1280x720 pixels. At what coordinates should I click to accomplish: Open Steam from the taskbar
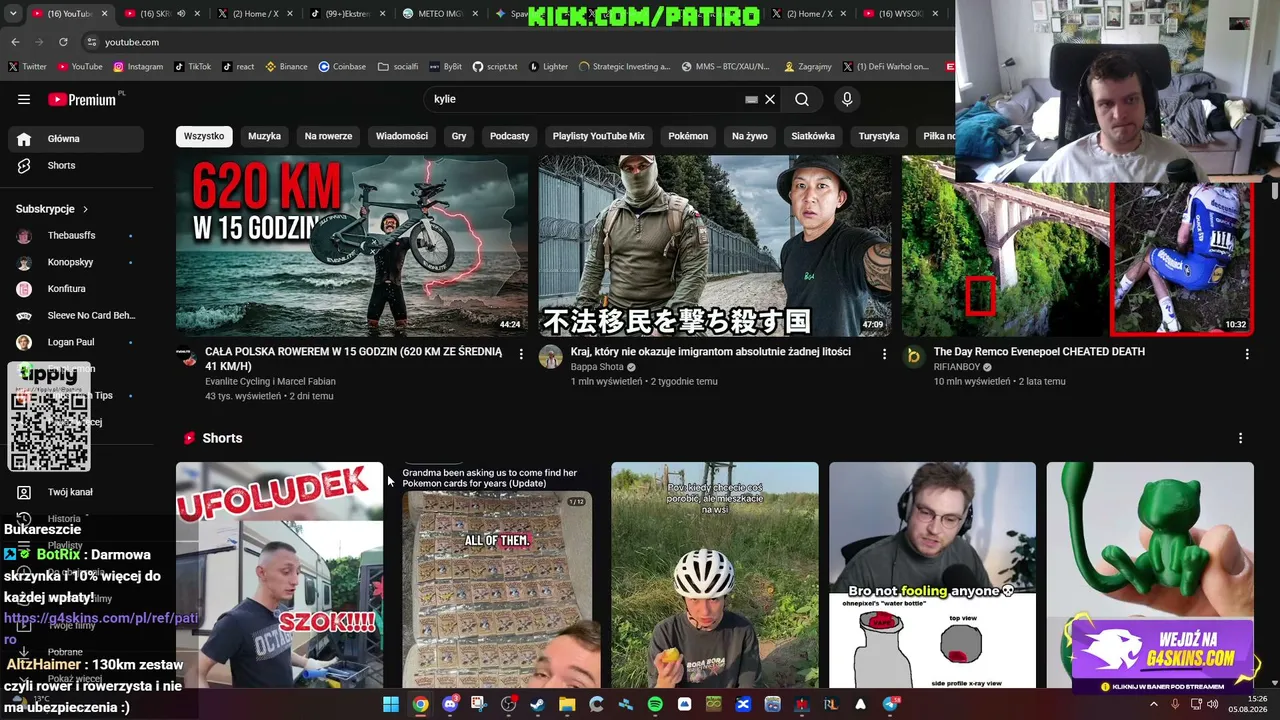538,704
